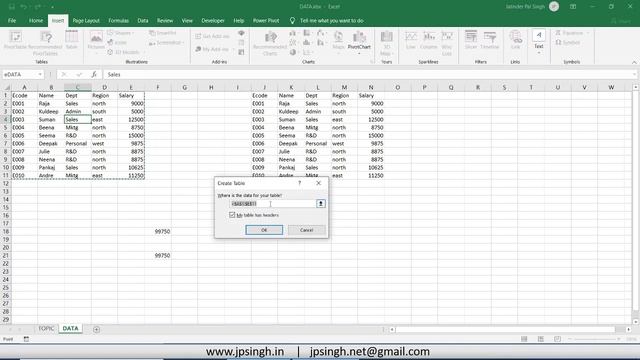Click the Select All corner triangle
This screenshot has height=360, width=640.
[7, 87]
